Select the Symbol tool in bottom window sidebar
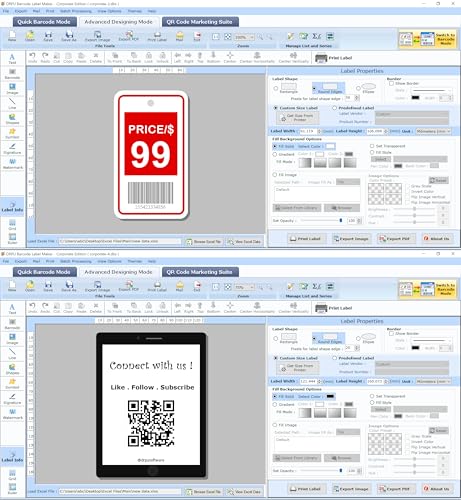The height and width of the screenshot is (500, 461). [x=12, y=384]
